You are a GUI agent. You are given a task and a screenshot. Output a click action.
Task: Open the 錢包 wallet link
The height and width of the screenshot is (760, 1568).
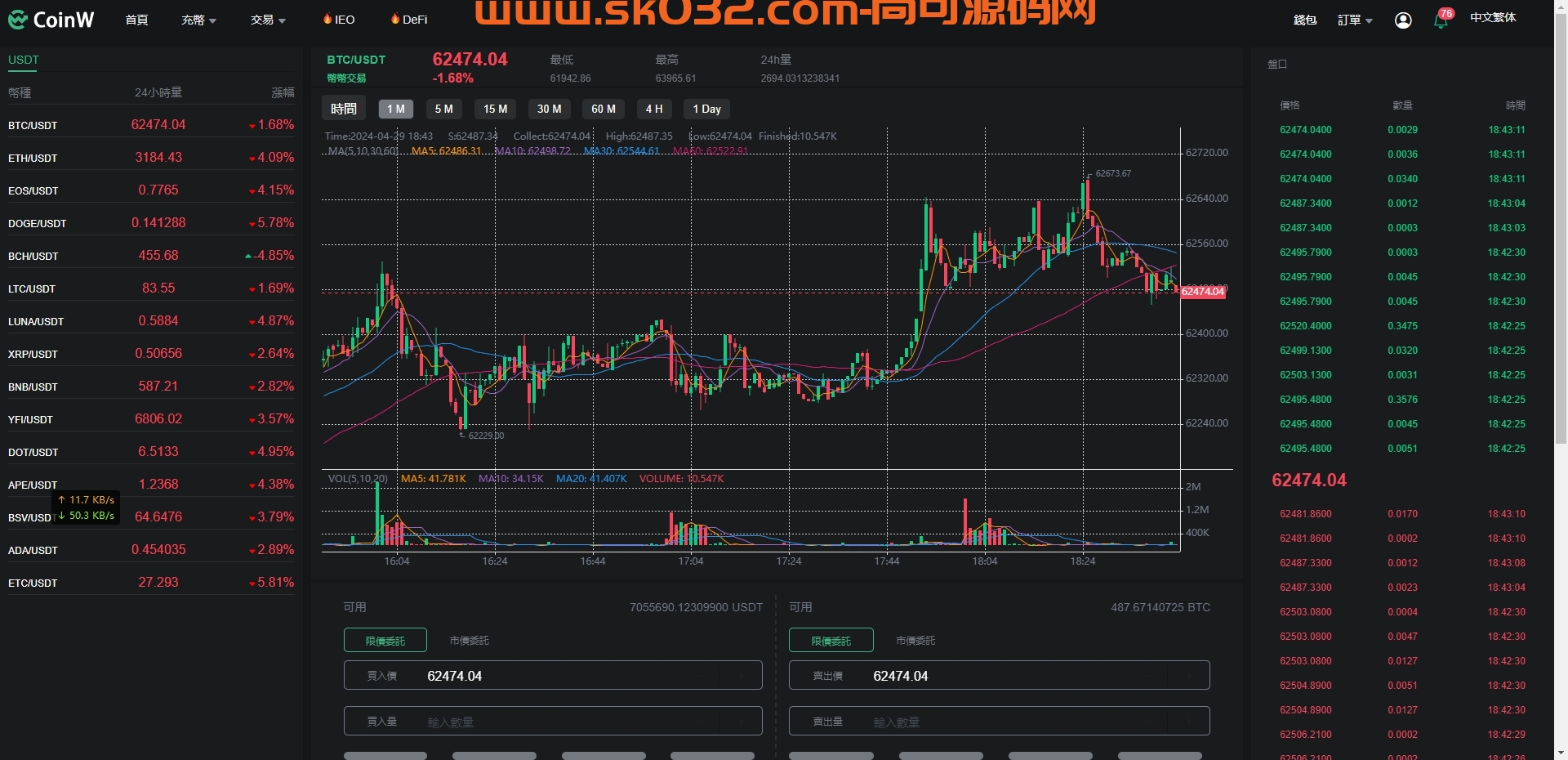tap(1305, 20)
